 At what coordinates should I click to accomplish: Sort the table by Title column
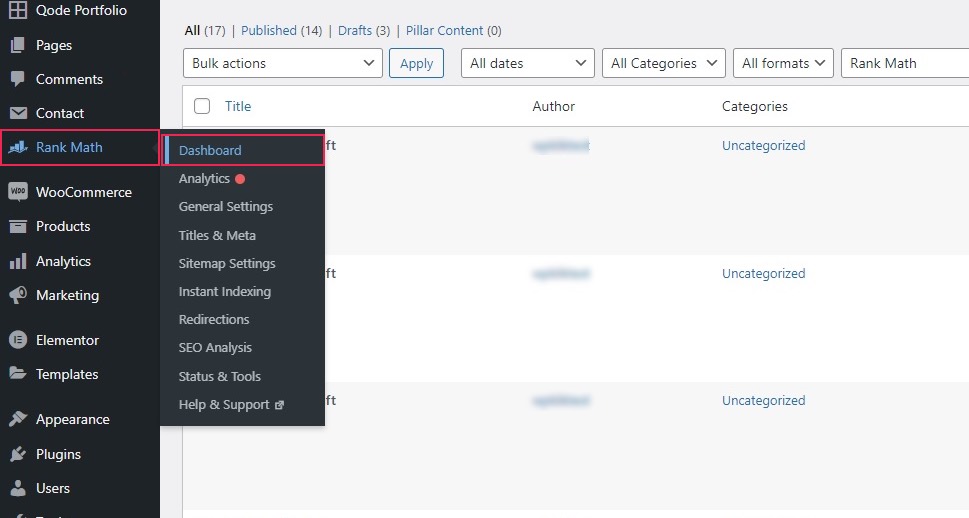pos(238,106)
